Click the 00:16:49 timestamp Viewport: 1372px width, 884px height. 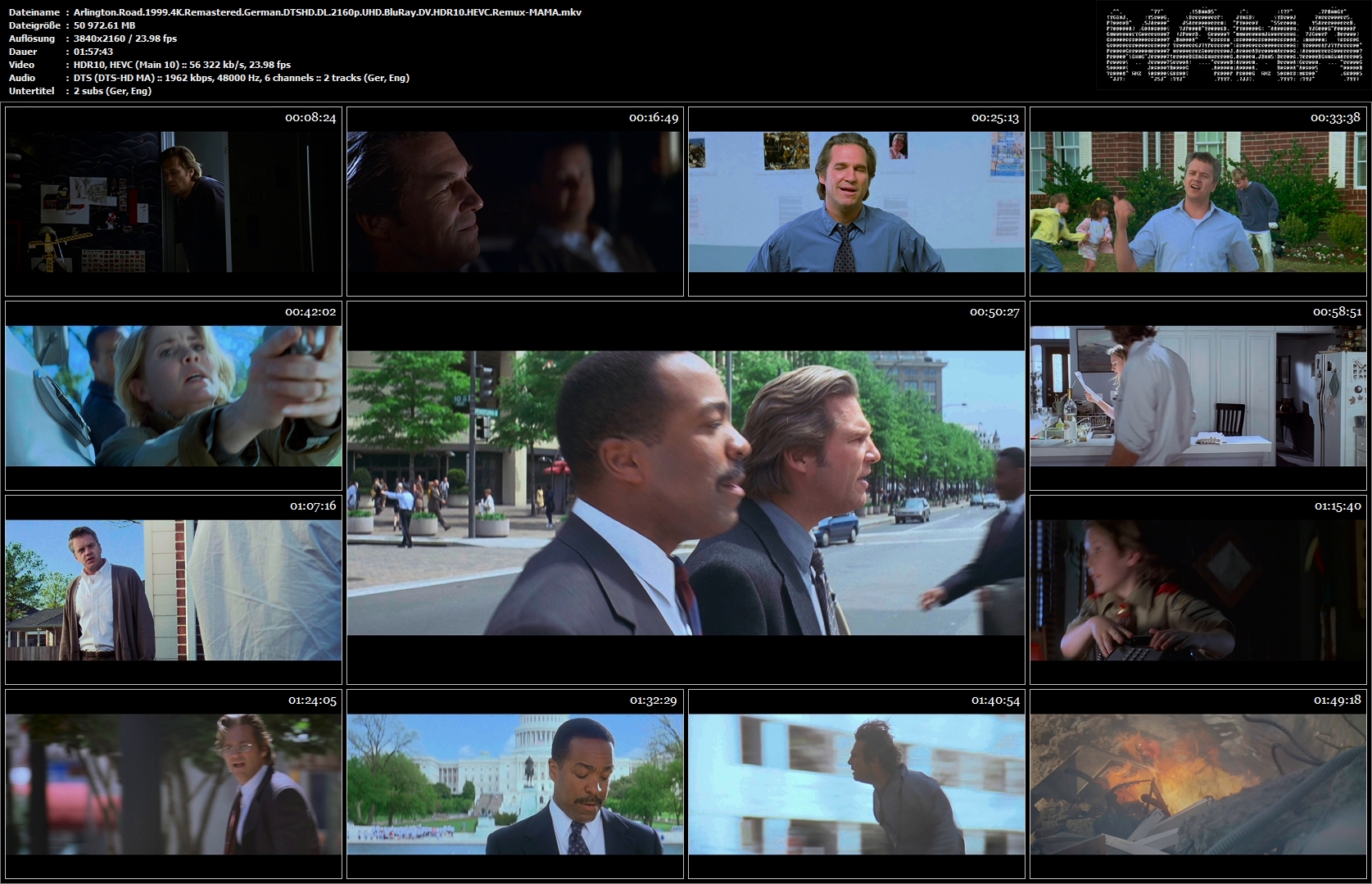tap(654, 118)
